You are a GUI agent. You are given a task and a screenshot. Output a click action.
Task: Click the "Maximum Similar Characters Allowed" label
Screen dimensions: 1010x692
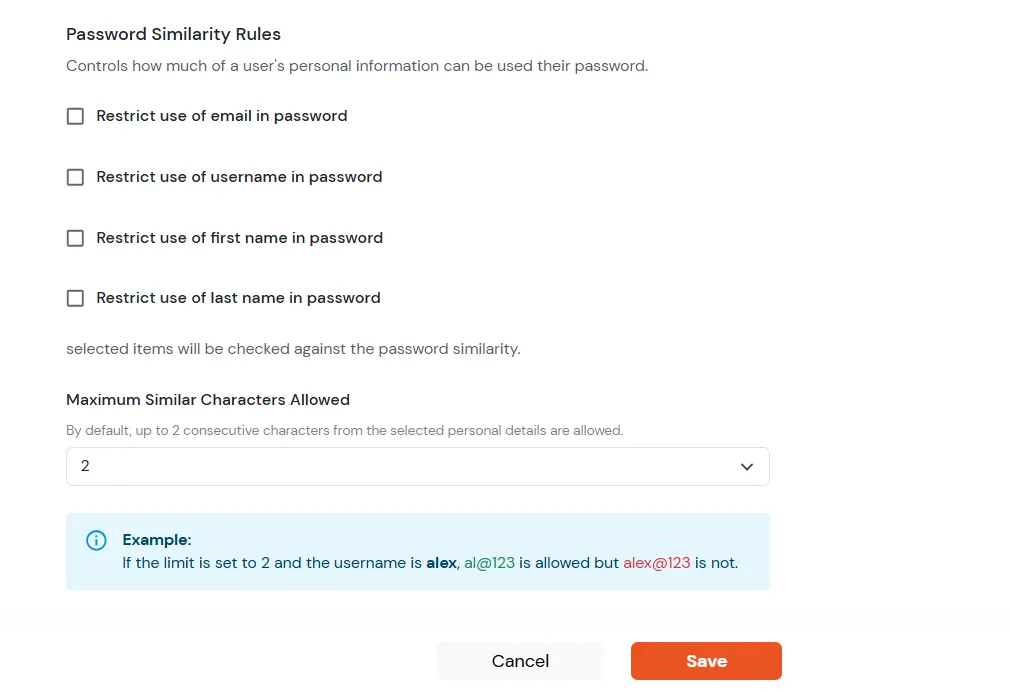pyautogui.click(x=208, y=399)
